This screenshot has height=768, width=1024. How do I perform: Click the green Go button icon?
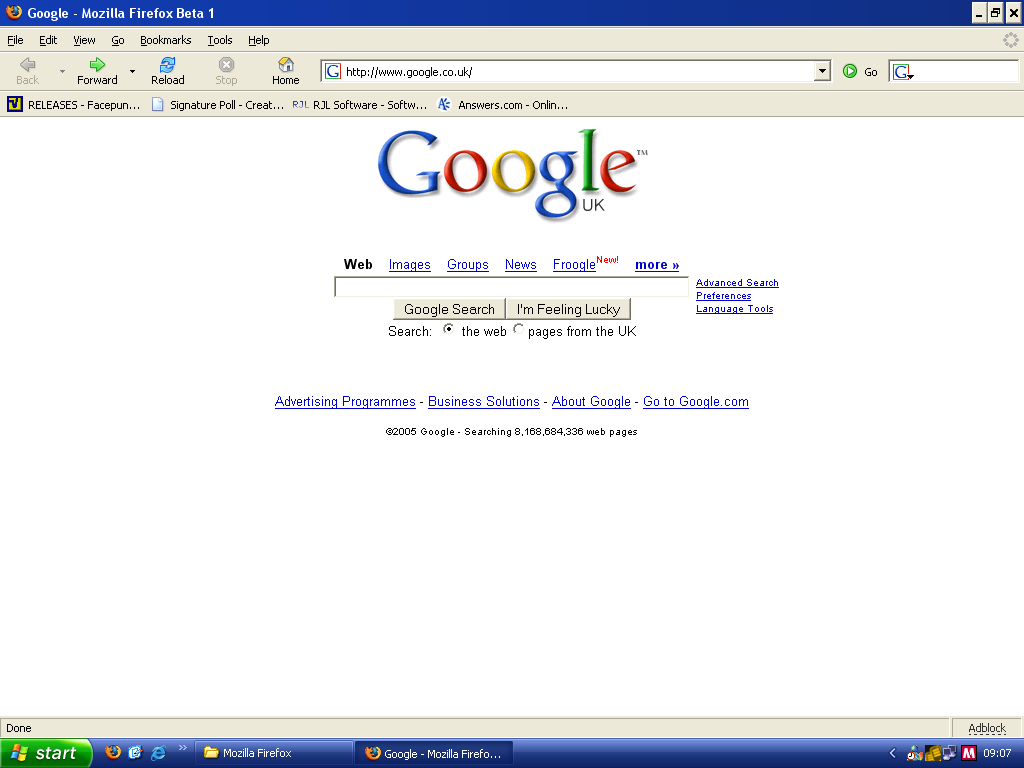850,71
